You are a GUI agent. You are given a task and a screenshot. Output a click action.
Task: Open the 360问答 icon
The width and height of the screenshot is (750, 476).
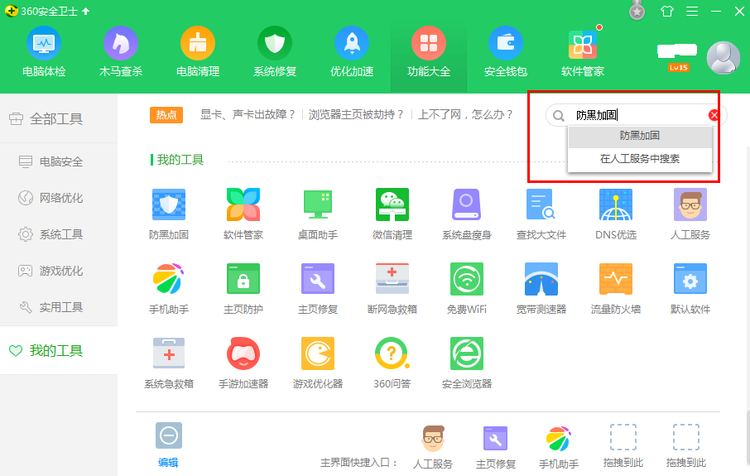coord(392,354)
